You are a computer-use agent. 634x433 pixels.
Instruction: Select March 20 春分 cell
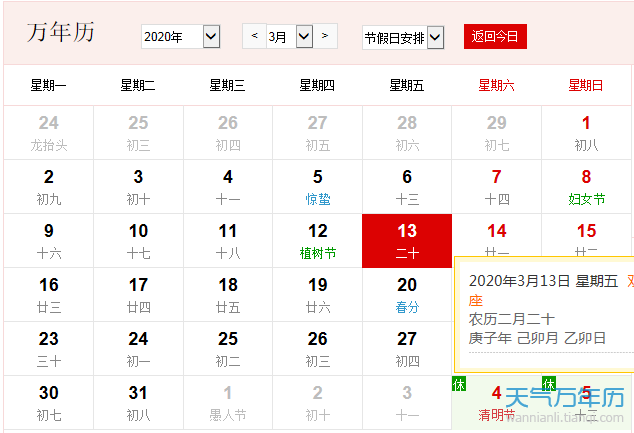tap(407, 295)
